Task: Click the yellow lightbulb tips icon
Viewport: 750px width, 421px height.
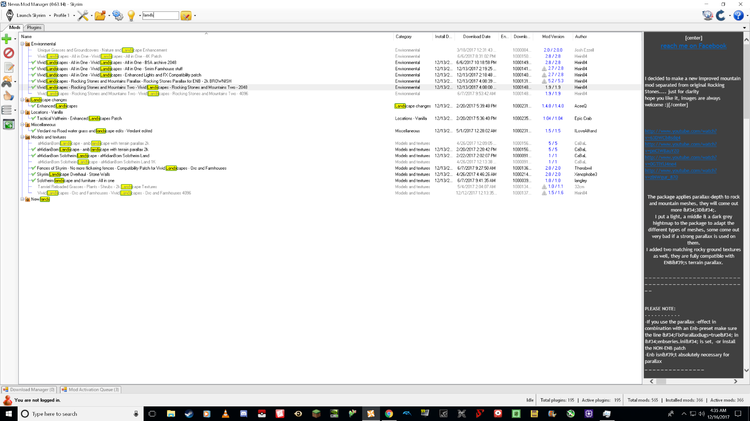Action: coord(131,15)
